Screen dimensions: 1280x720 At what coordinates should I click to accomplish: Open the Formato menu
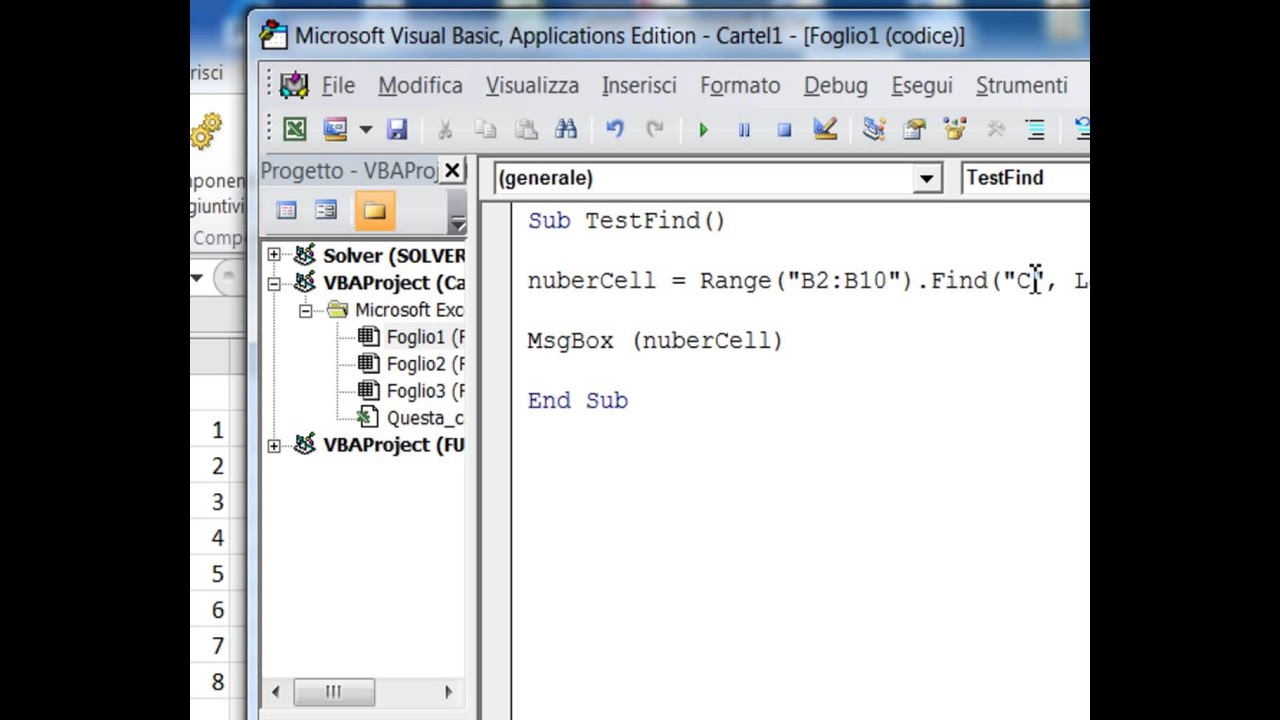click(740, 86)
